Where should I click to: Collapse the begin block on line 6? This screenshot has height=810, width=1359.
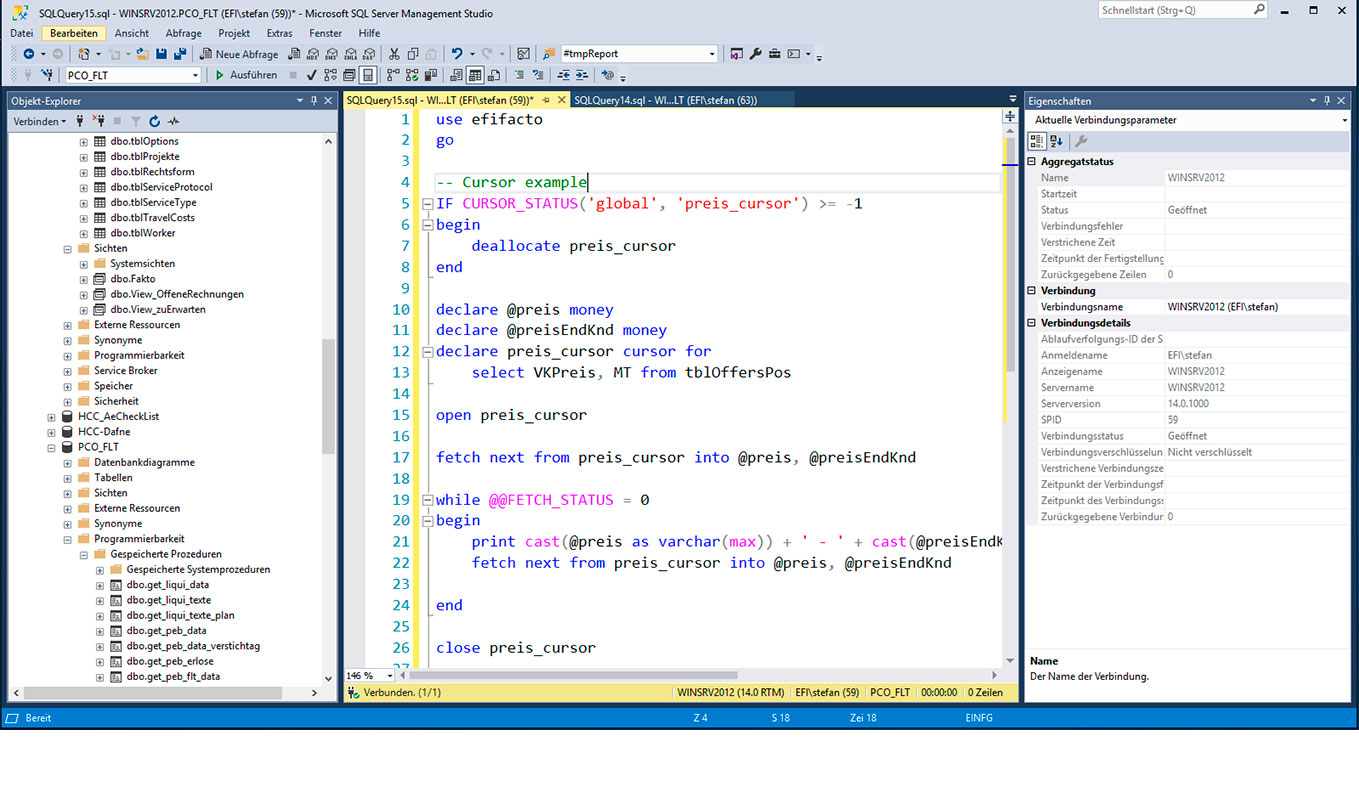(427, 225)
